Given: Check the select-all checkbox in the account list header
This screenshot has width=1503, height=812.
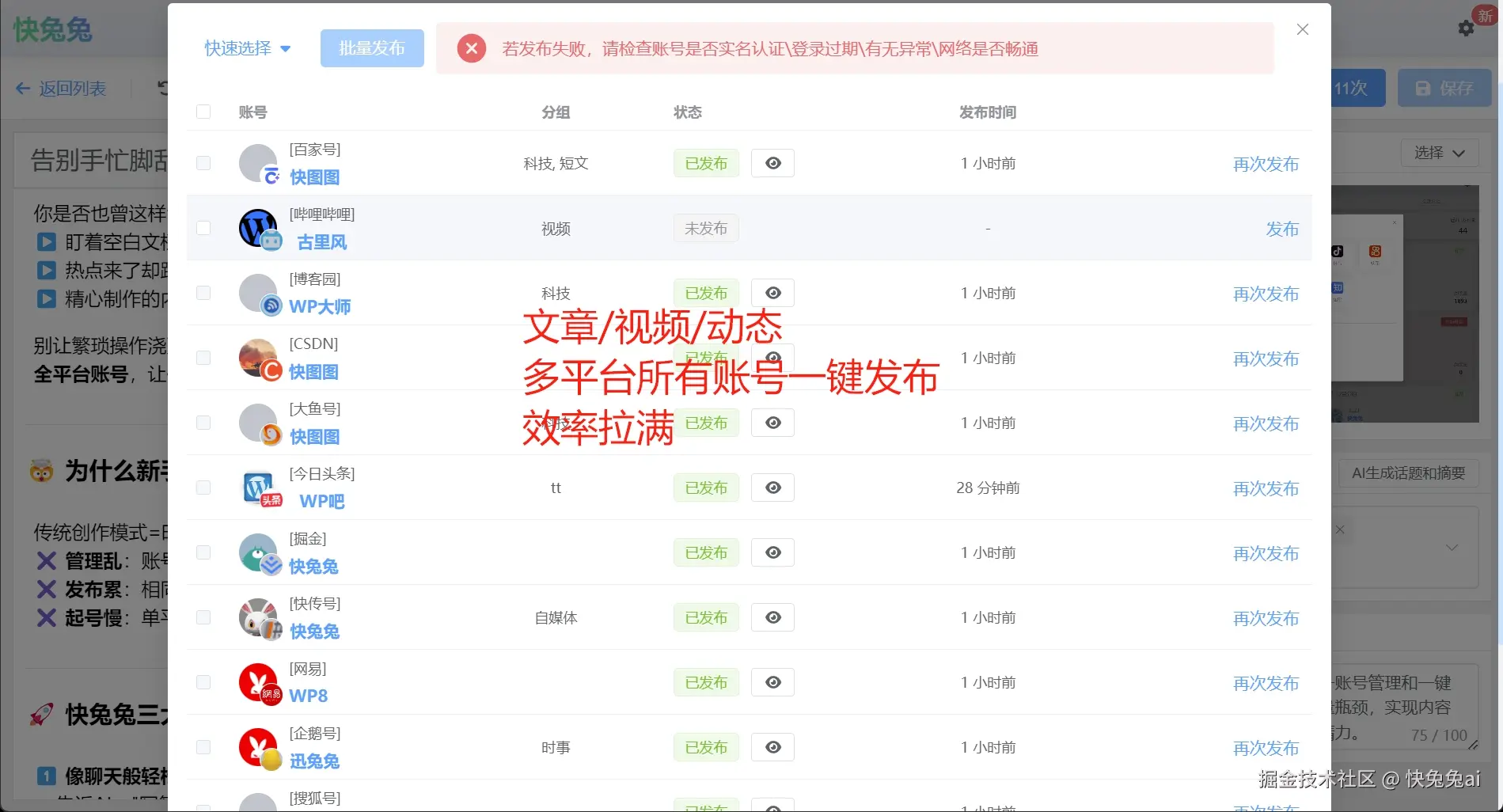Looking at the screenshot, I should [x=203, y=112].
